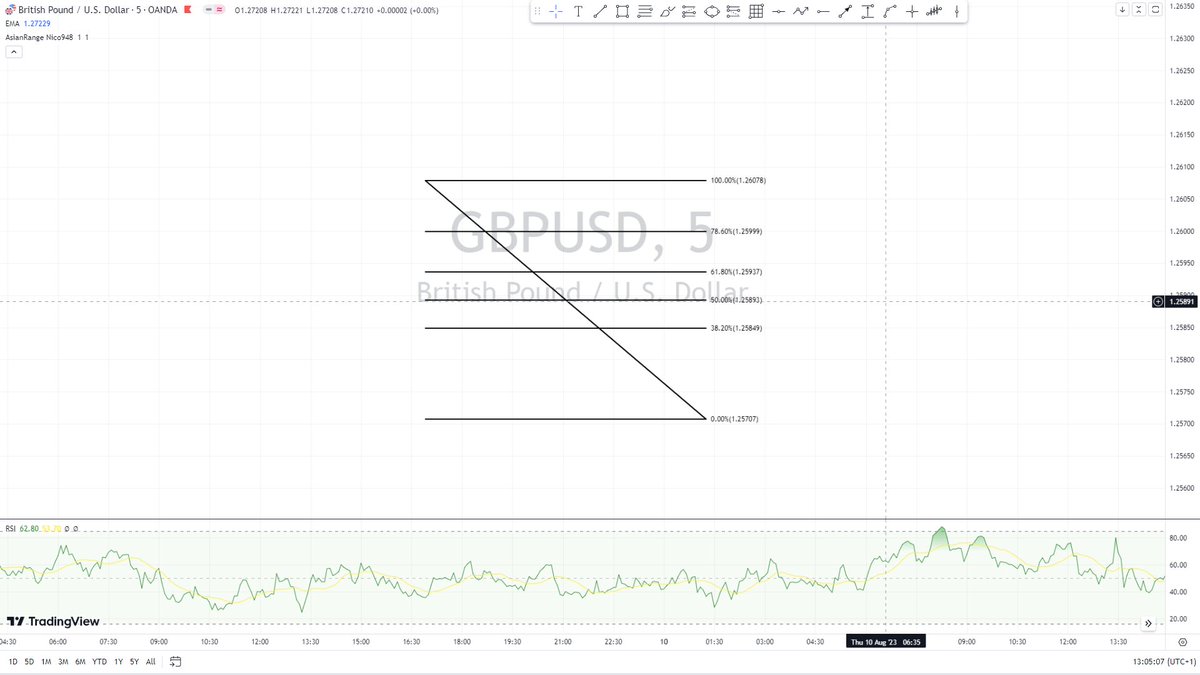Select the tally-marks pattern tool
1200x675 pixels.
(x=935, y=12)
